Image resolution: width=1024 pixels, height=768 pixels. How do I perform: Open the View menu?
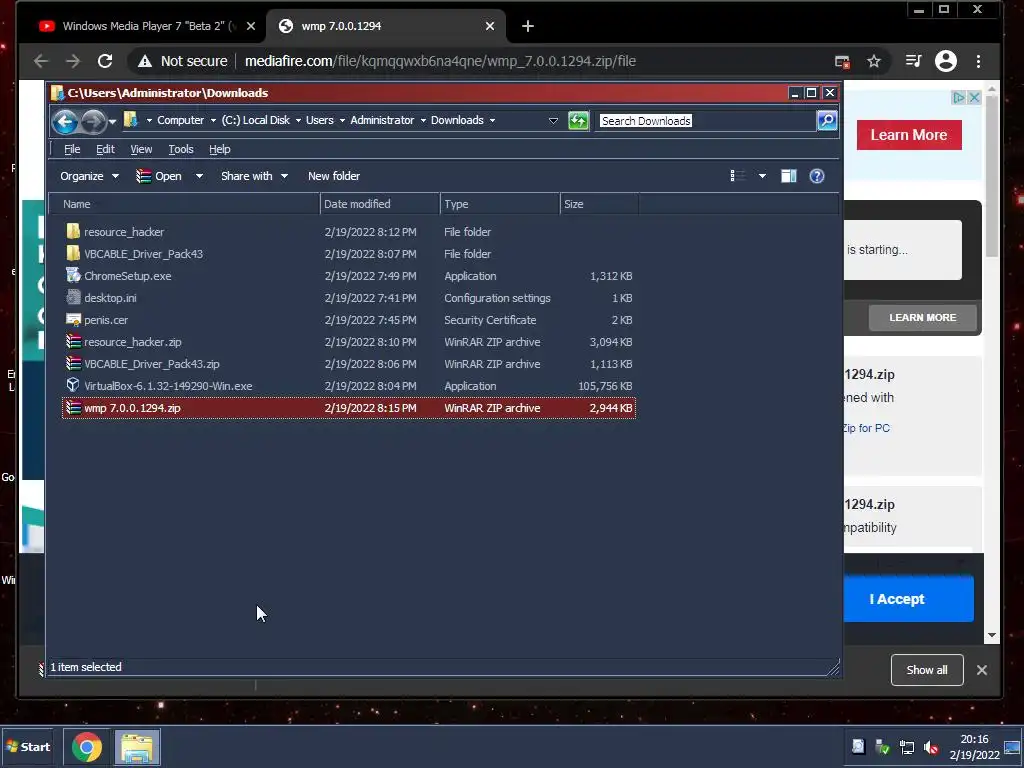[141, 150]
